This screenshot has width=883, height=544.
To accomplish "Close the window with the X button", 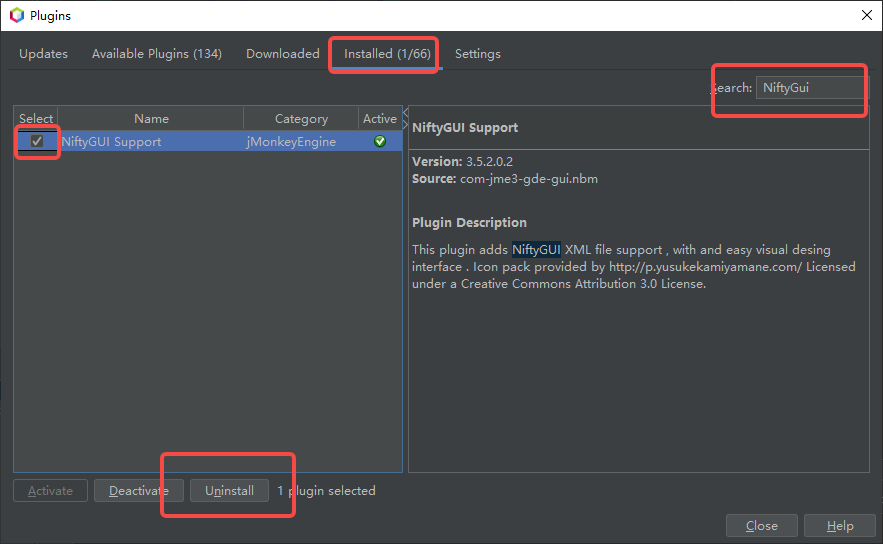I will tap(867, 15).
